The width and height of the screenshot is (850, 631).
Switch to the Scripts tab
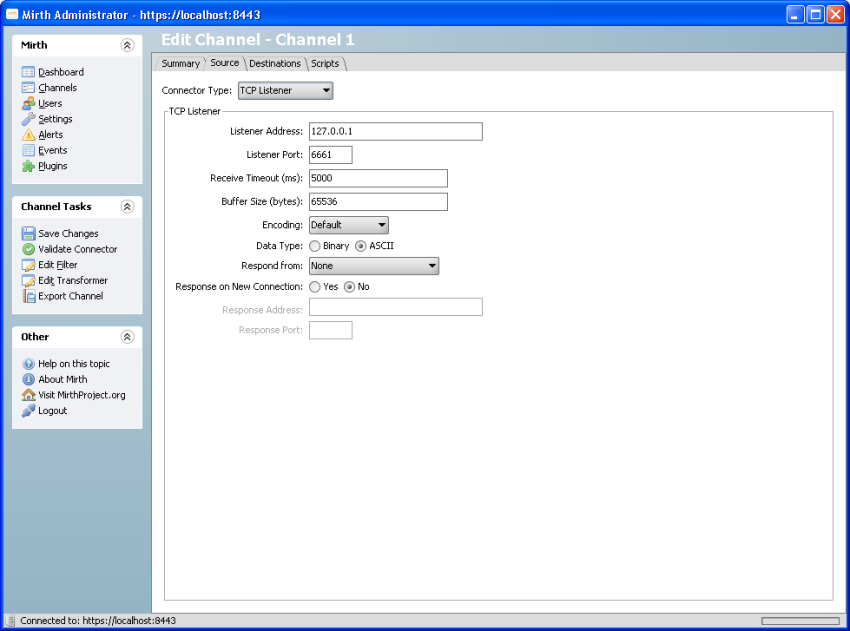tap(325, 63)
